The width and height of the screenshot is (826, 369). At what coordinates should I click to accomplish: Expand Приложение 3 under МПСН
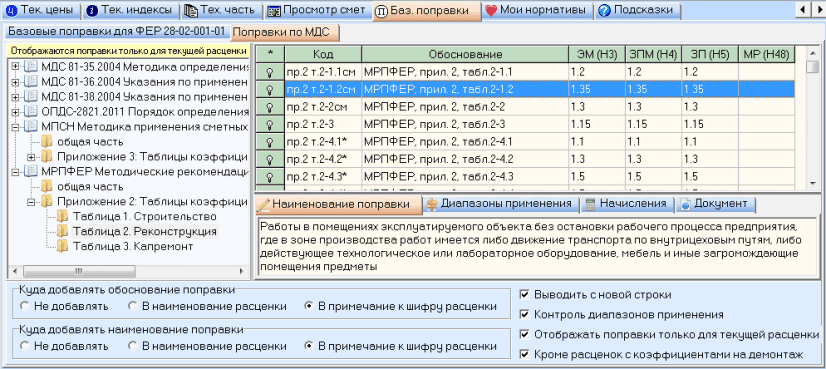pos(31,157)
